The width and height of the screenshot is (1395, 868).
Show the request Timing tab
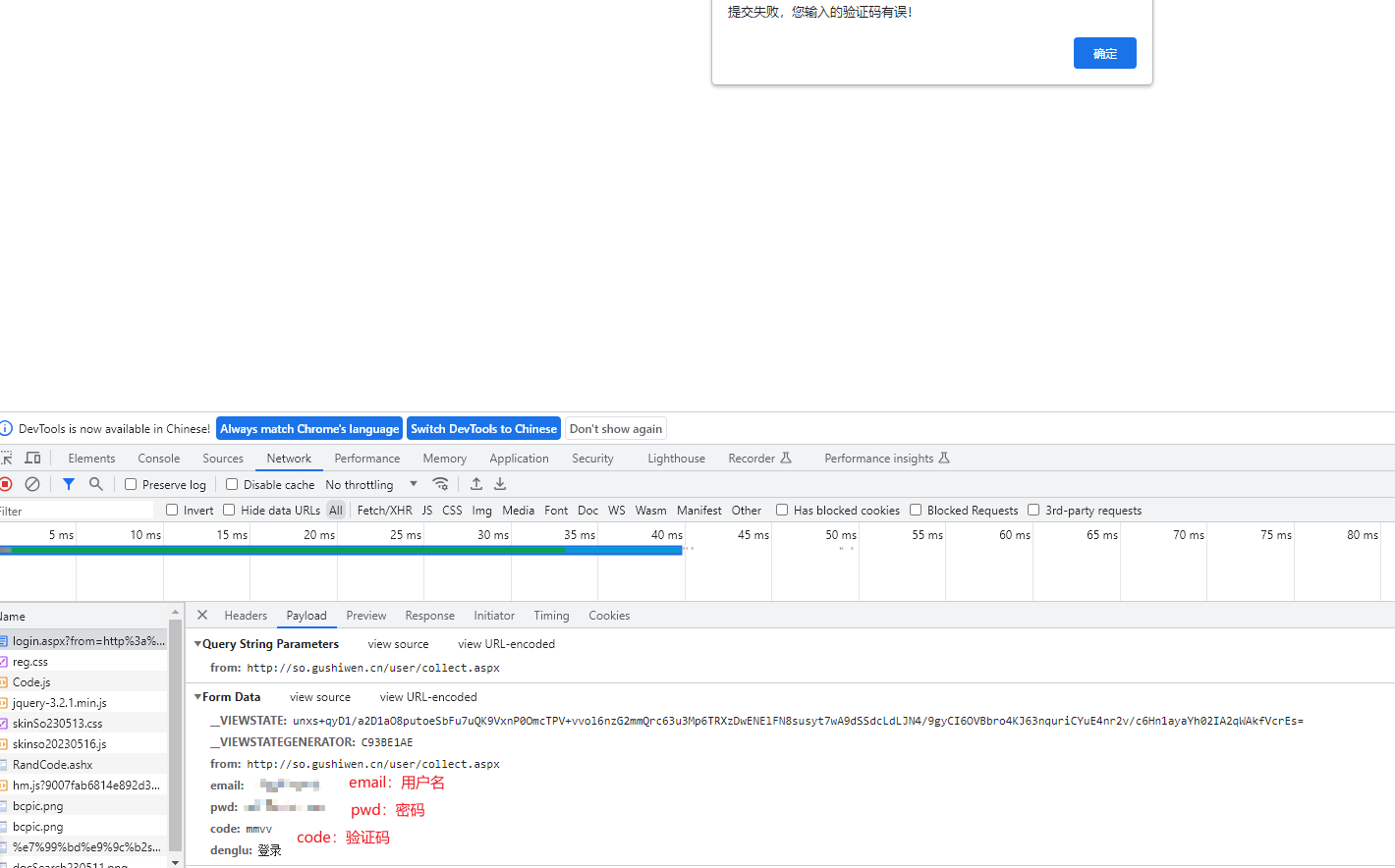coord(551,616)
